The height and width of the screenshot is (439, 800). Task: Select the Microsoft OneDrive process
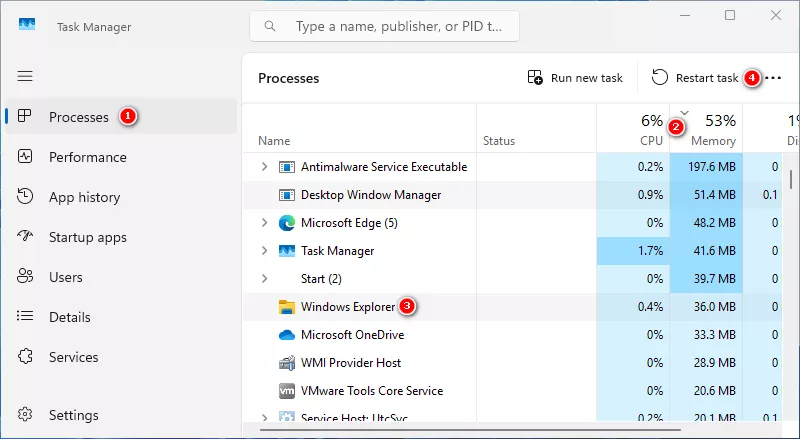point(512,335)
